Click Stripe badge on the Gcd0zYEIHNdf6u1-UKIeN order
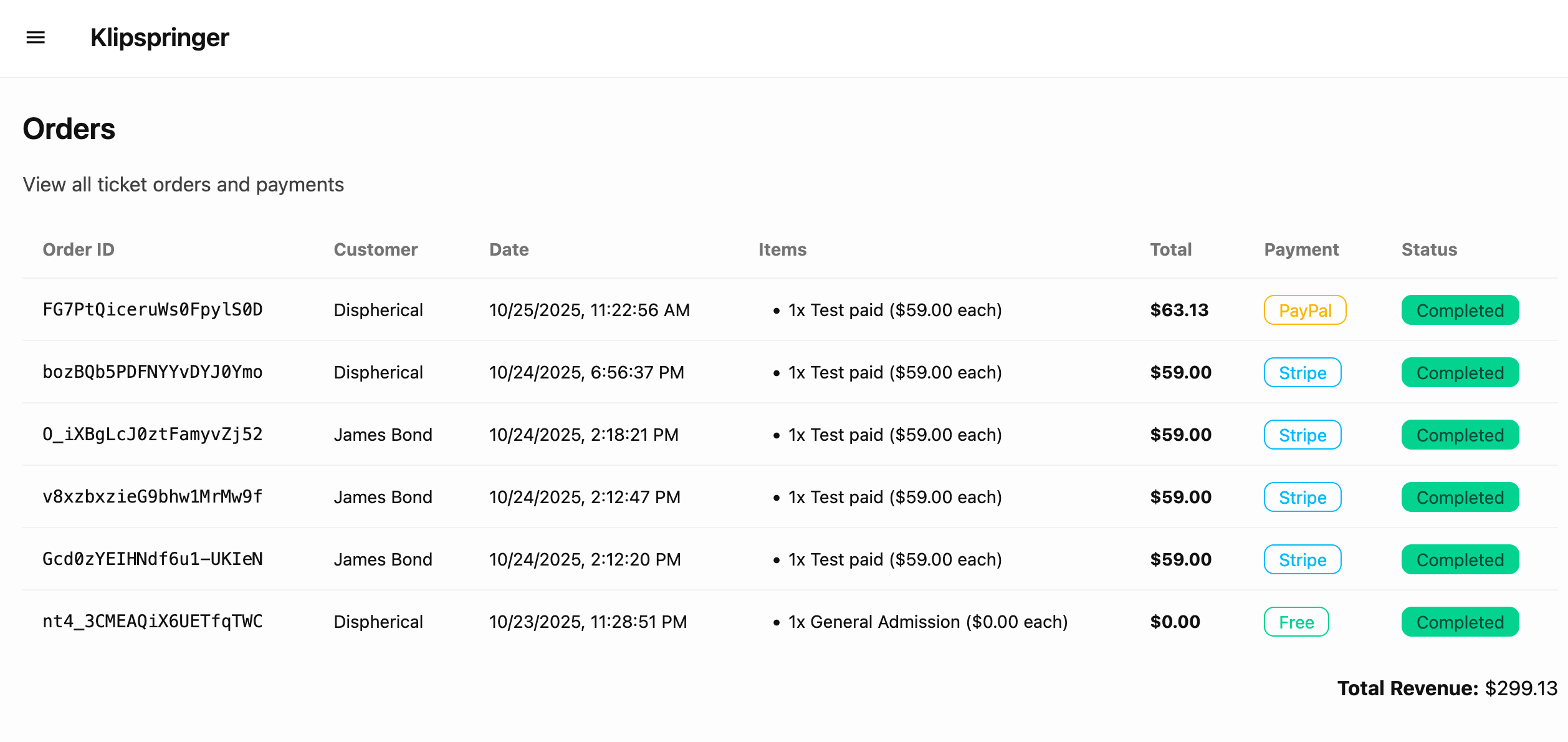Image resolution: width=1568 pixels, height=742 pixels. click(1302, 560)
